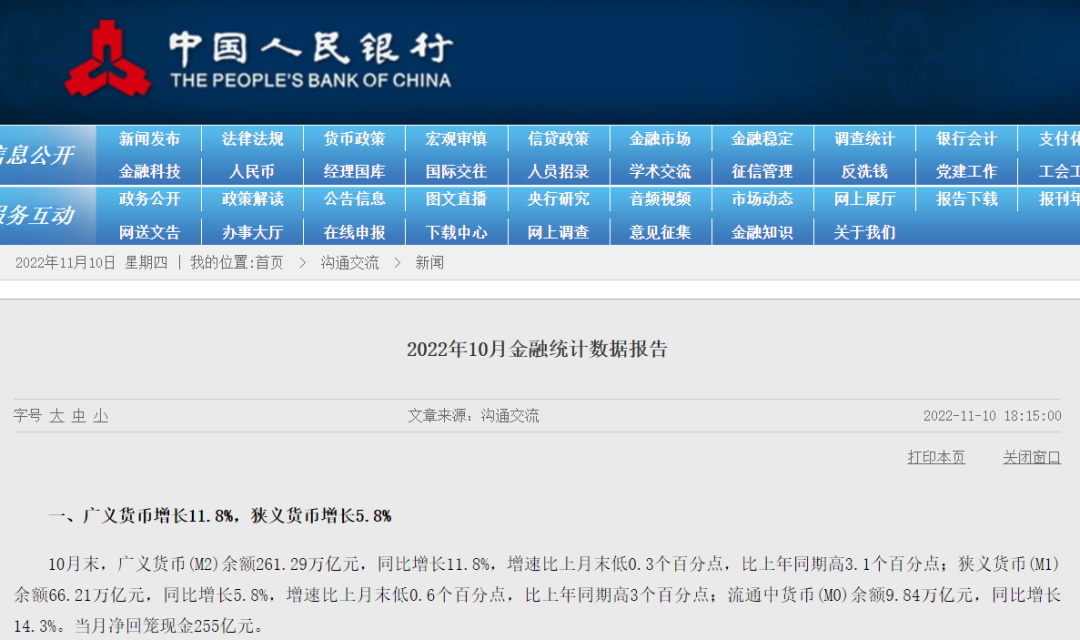Screen dimensions: 1080x640
Task: Go to 下载中心
Action: [455, 231]
